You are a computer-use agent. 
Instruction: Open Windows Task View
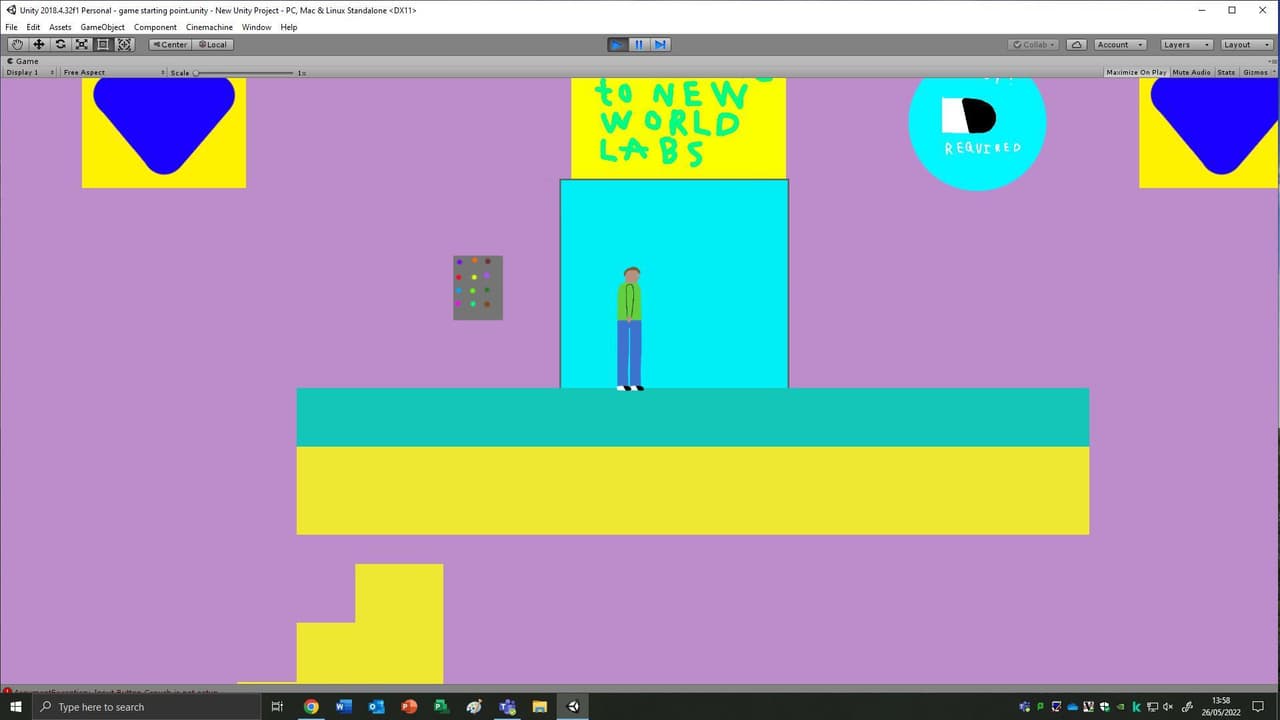277,707
